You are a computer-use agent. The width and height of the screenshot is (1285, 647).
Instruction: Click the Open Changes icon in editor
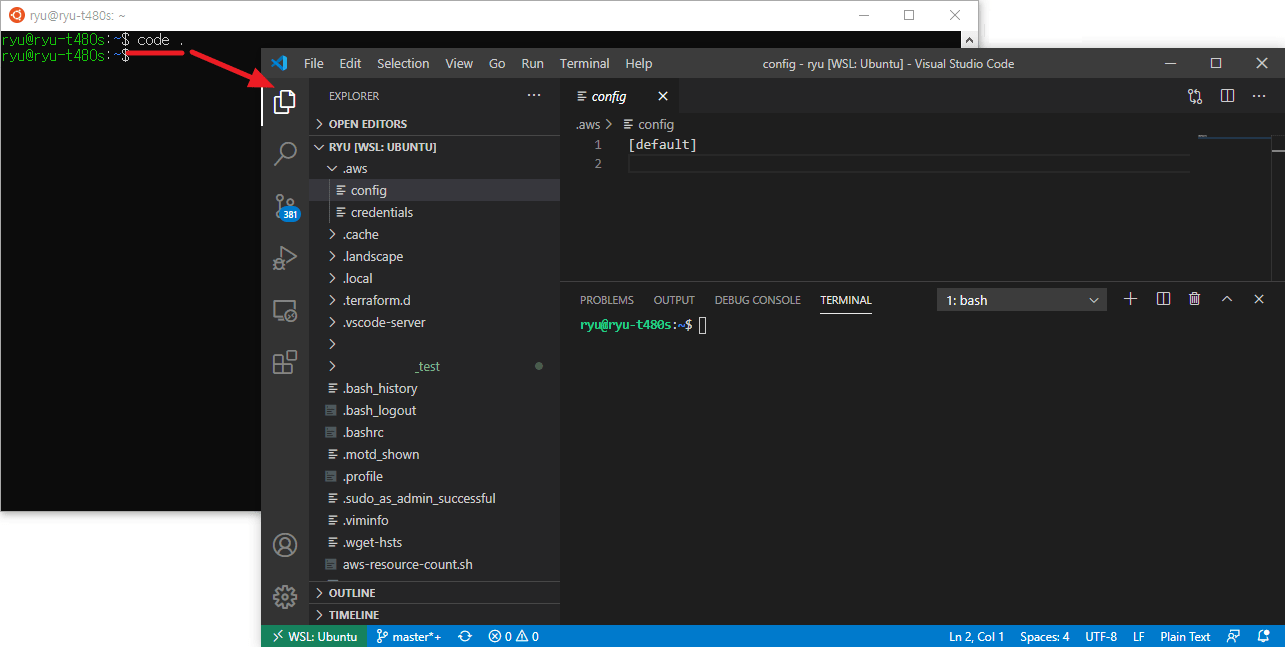point(1195,96)
